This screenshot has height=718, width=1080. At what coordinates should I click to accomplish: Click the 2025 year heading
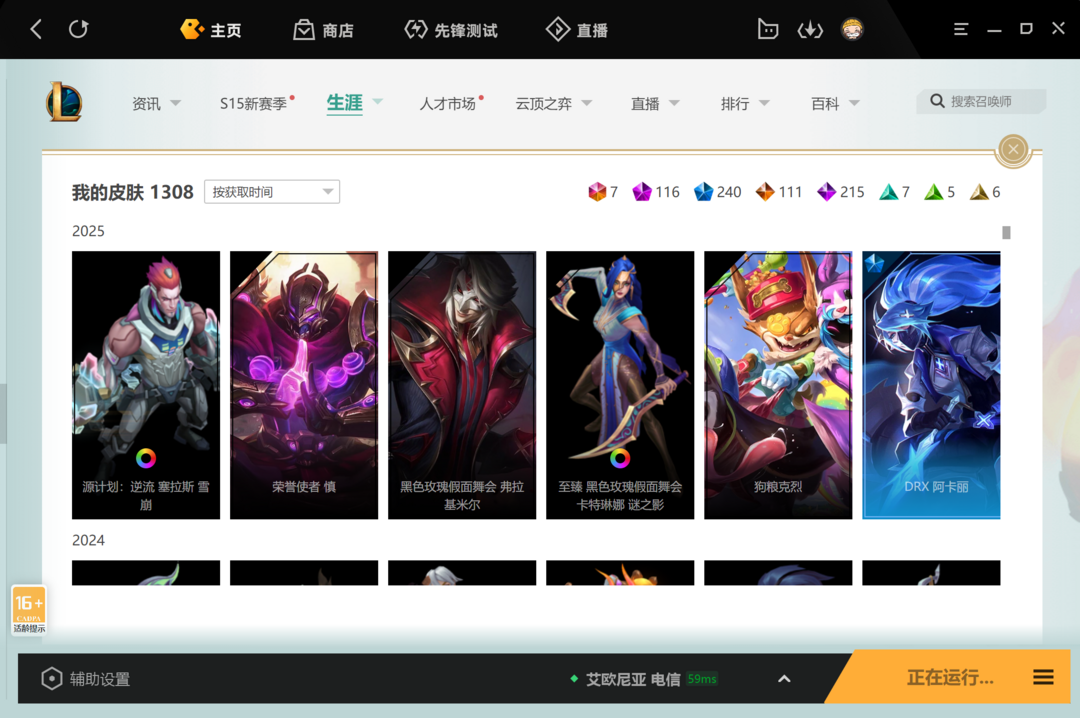point(88,231)
